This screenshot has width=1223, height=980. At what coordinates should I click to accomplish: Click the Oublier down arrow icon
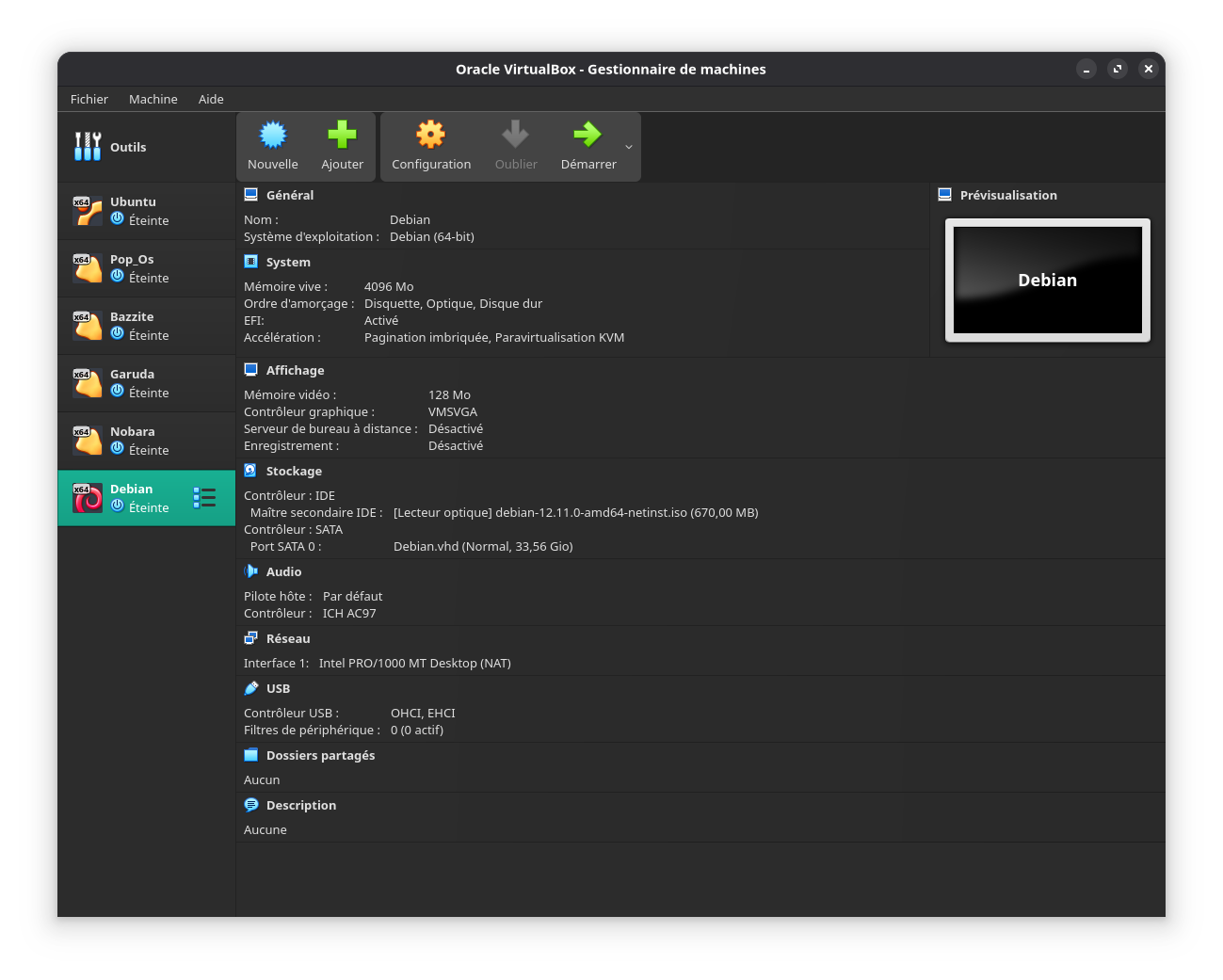tap(515, 136)
